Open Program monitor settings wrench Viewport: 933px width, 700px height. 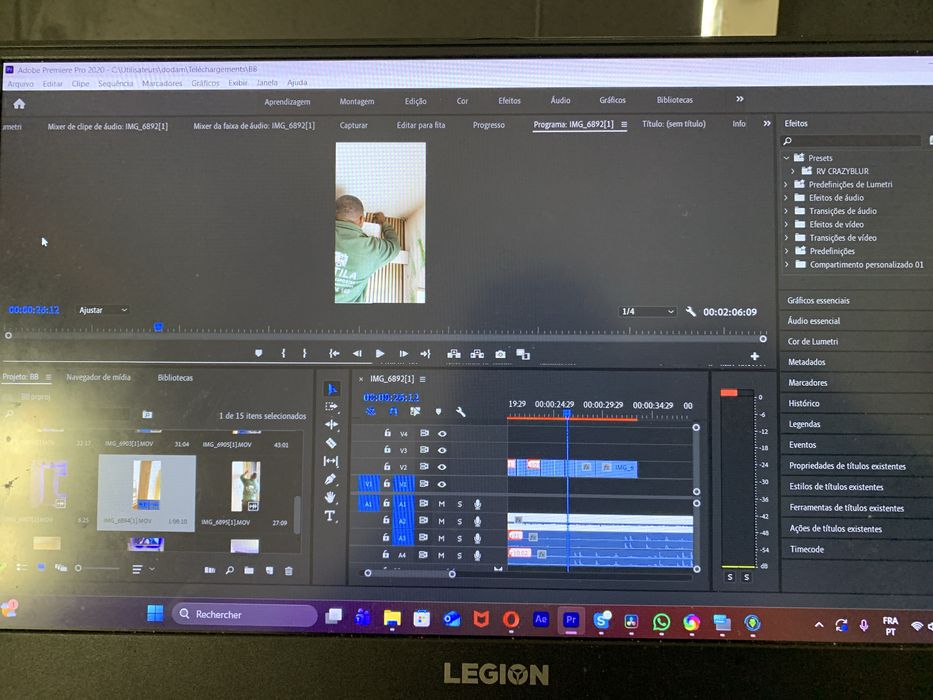(x=690, y=311)
